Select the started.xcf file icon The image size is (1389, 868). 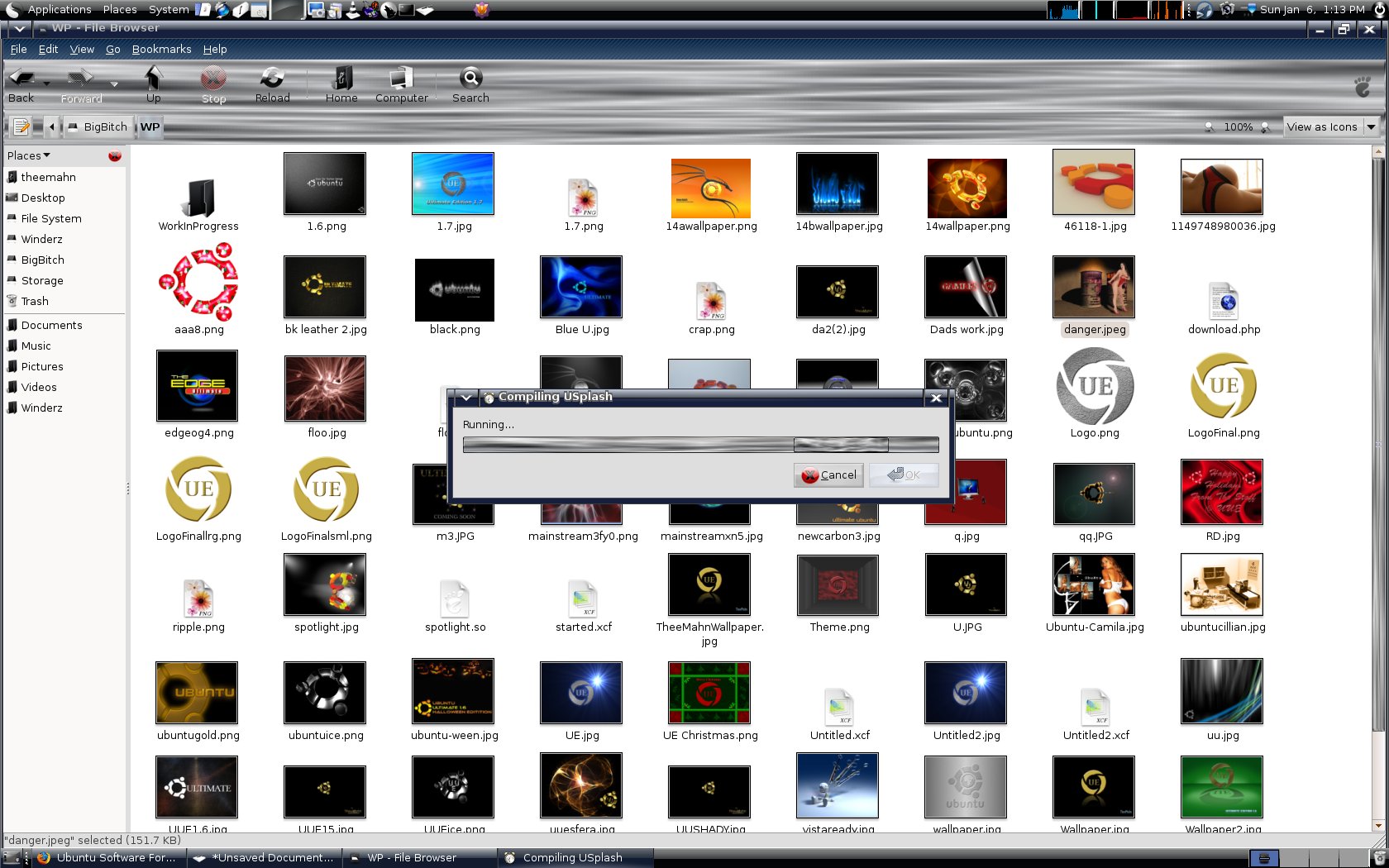coord(583,599)
